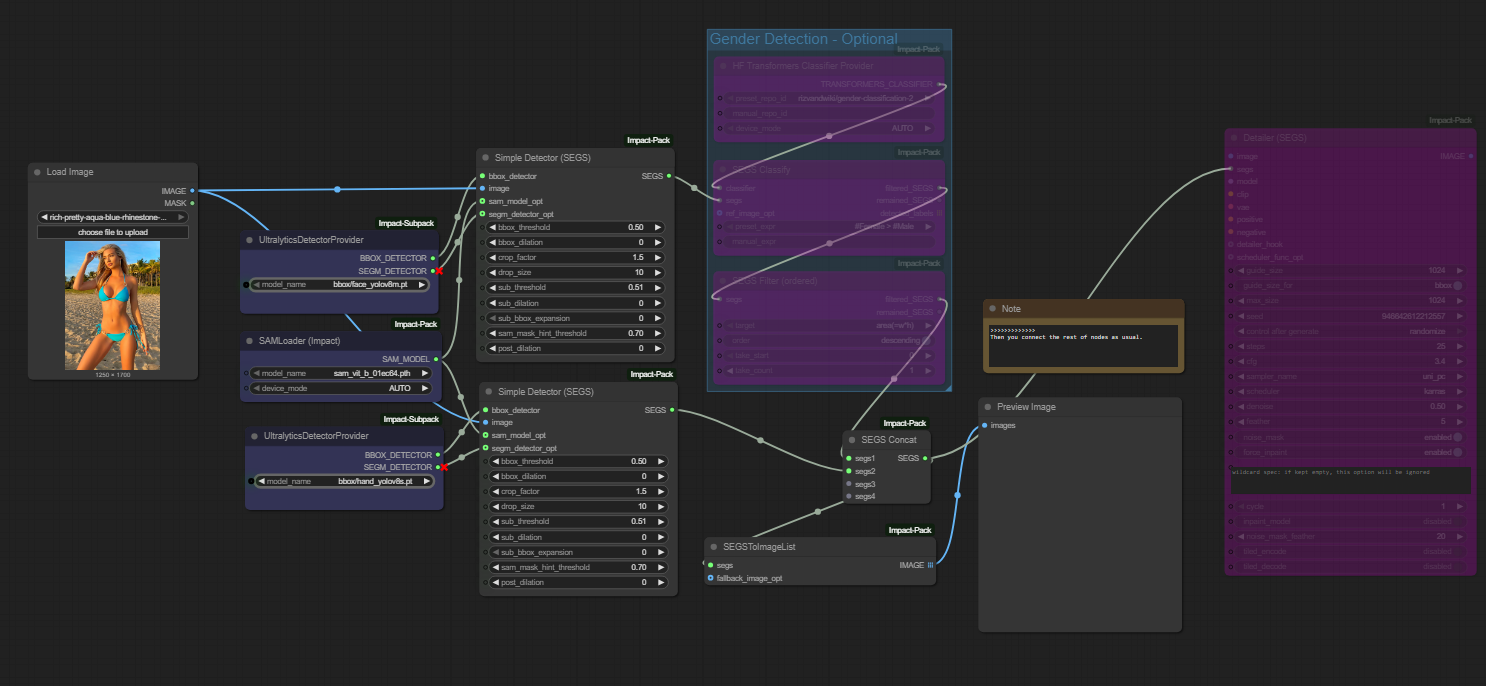Toggle guide_size_for bbox switch in Detailer
The image size is (1486, 686).
(x=1457, y=285)
